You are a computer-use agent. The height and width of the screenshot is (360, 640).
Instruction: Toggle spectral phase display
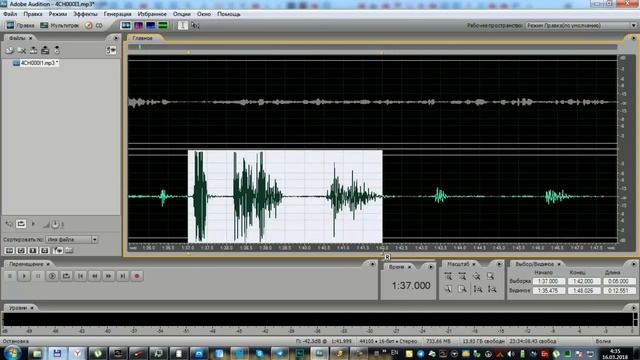(163, 25)
